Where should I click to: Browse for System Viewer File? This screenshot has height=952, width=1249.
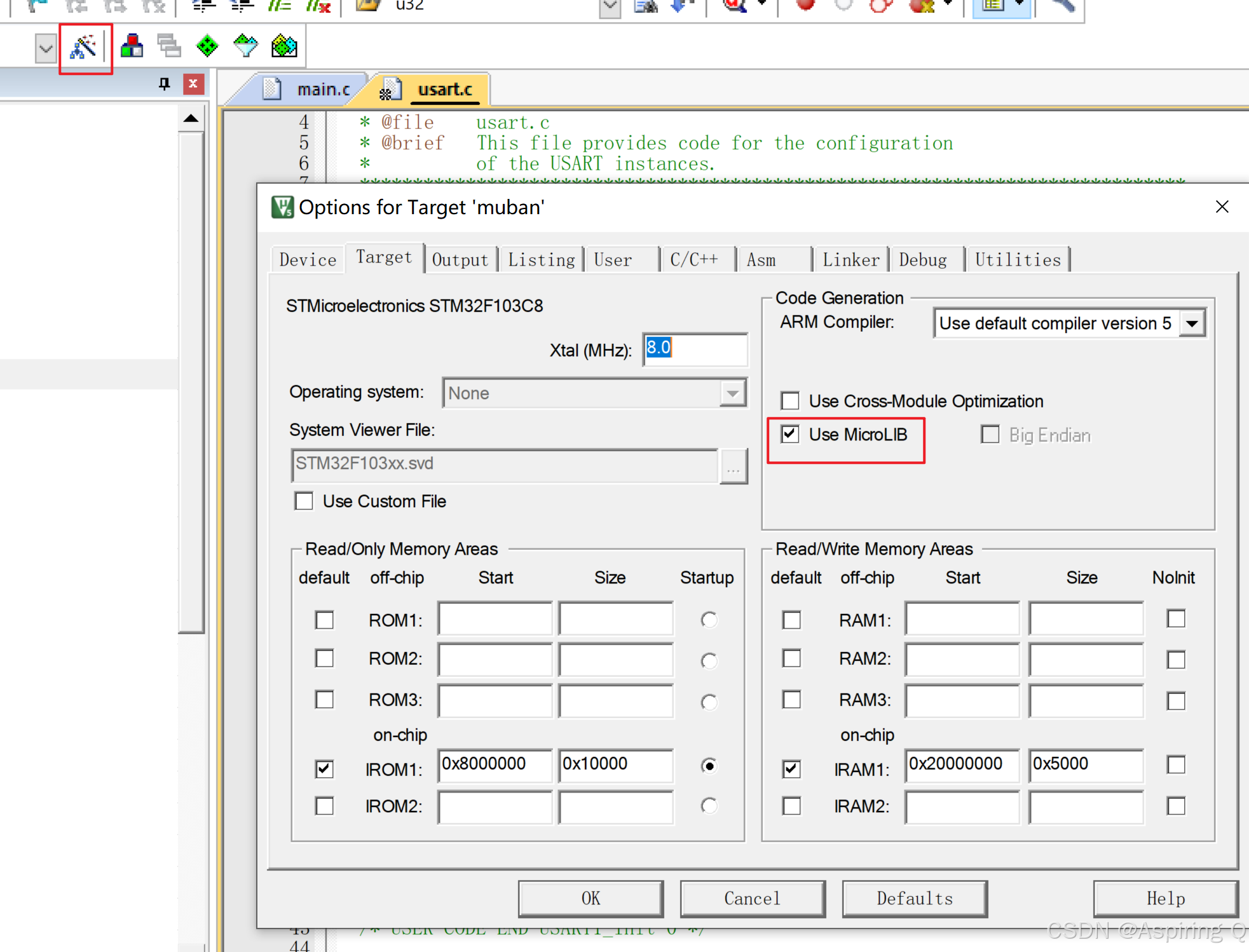734,466
